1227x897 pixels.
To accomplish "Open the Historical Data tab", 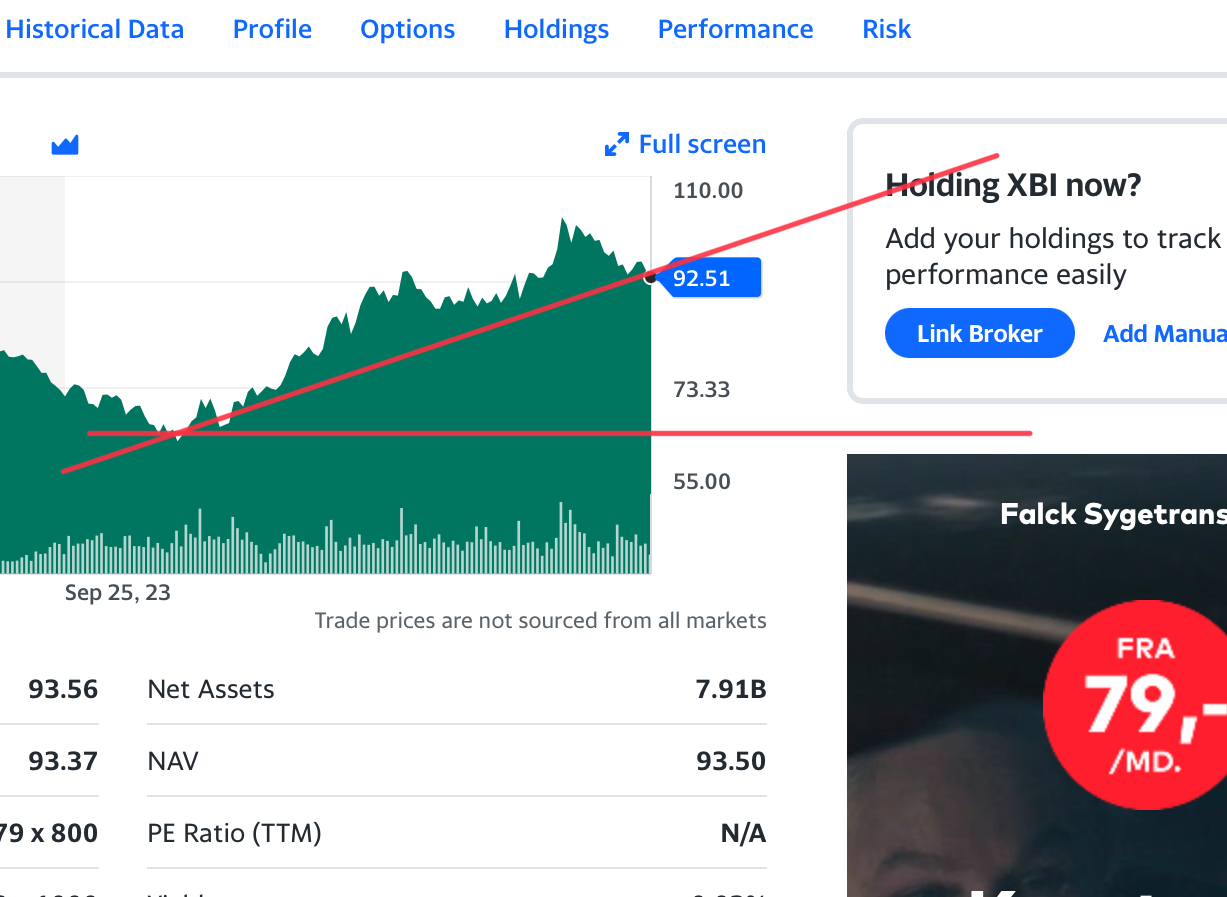I will 95,30.
